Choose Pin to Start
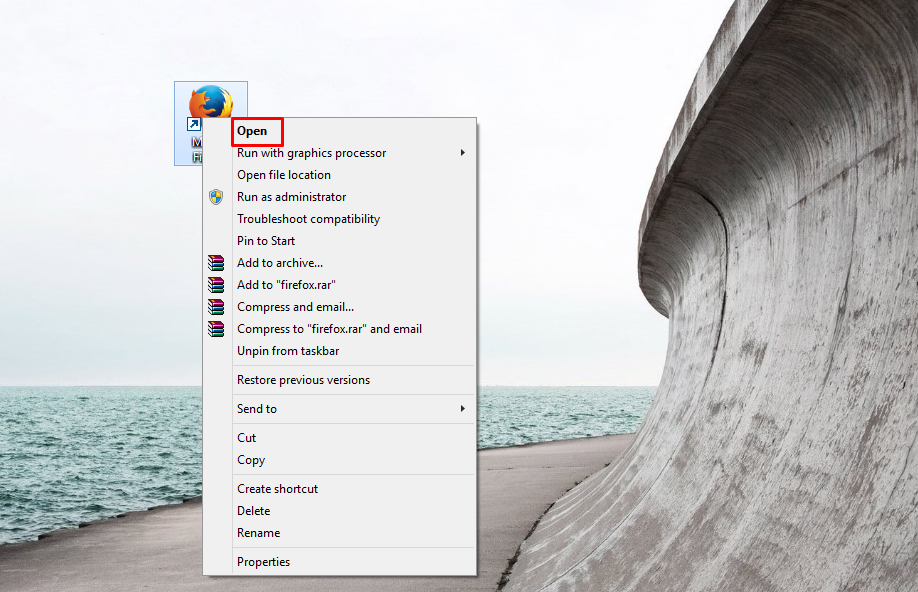 pos(266,241)
